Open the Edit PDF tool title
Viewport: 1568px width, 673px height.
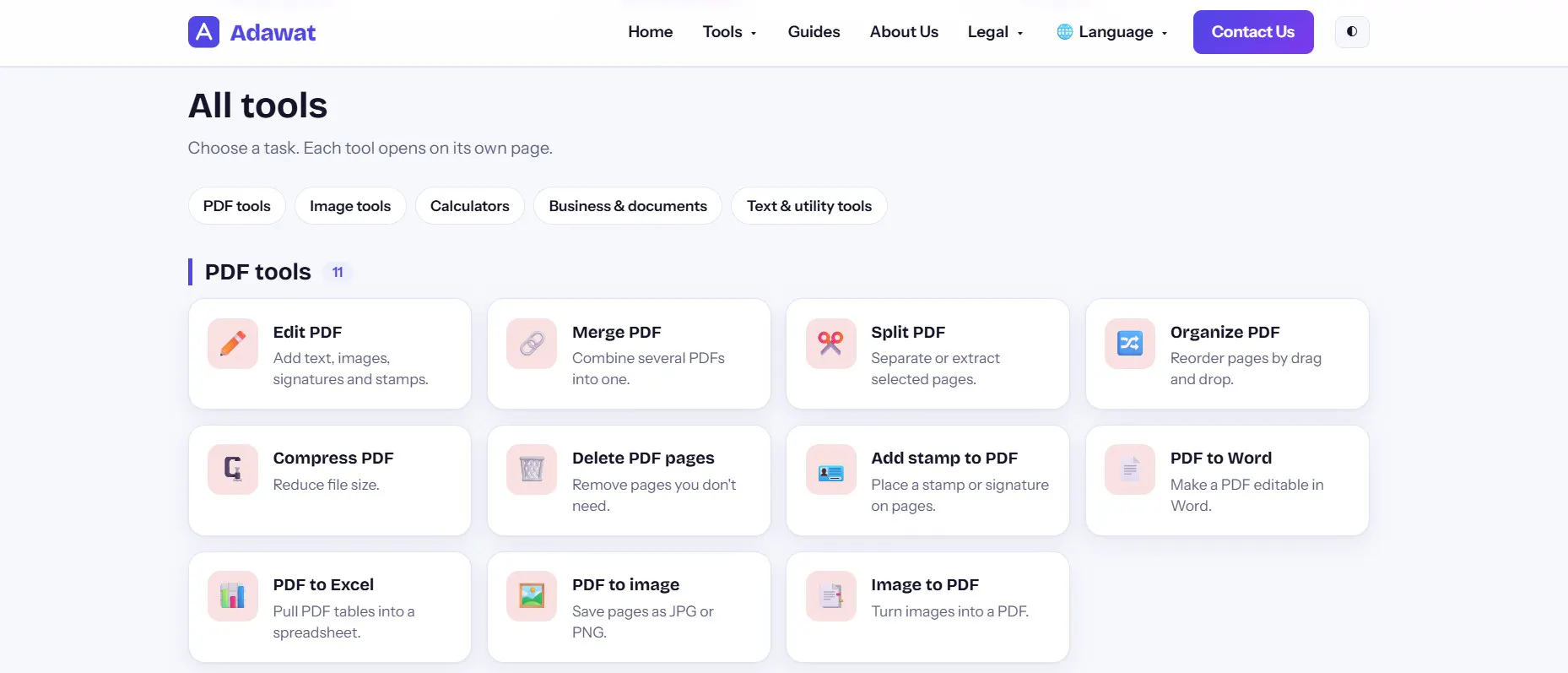click(307, 332)
